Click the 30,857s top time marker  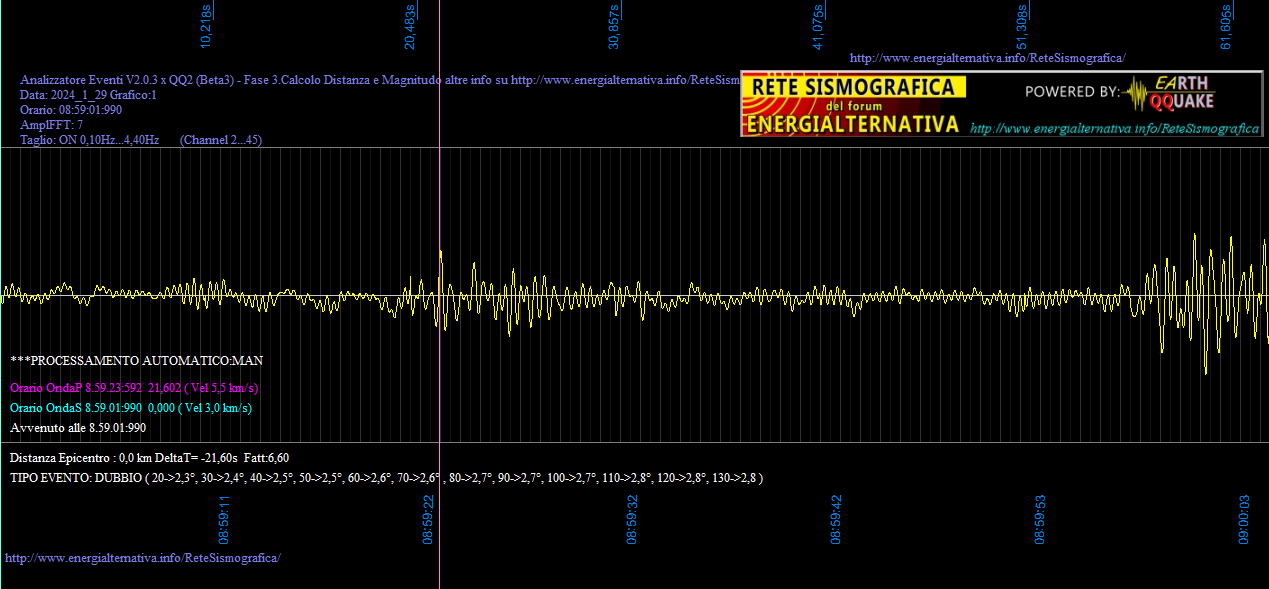pos(614,27)
